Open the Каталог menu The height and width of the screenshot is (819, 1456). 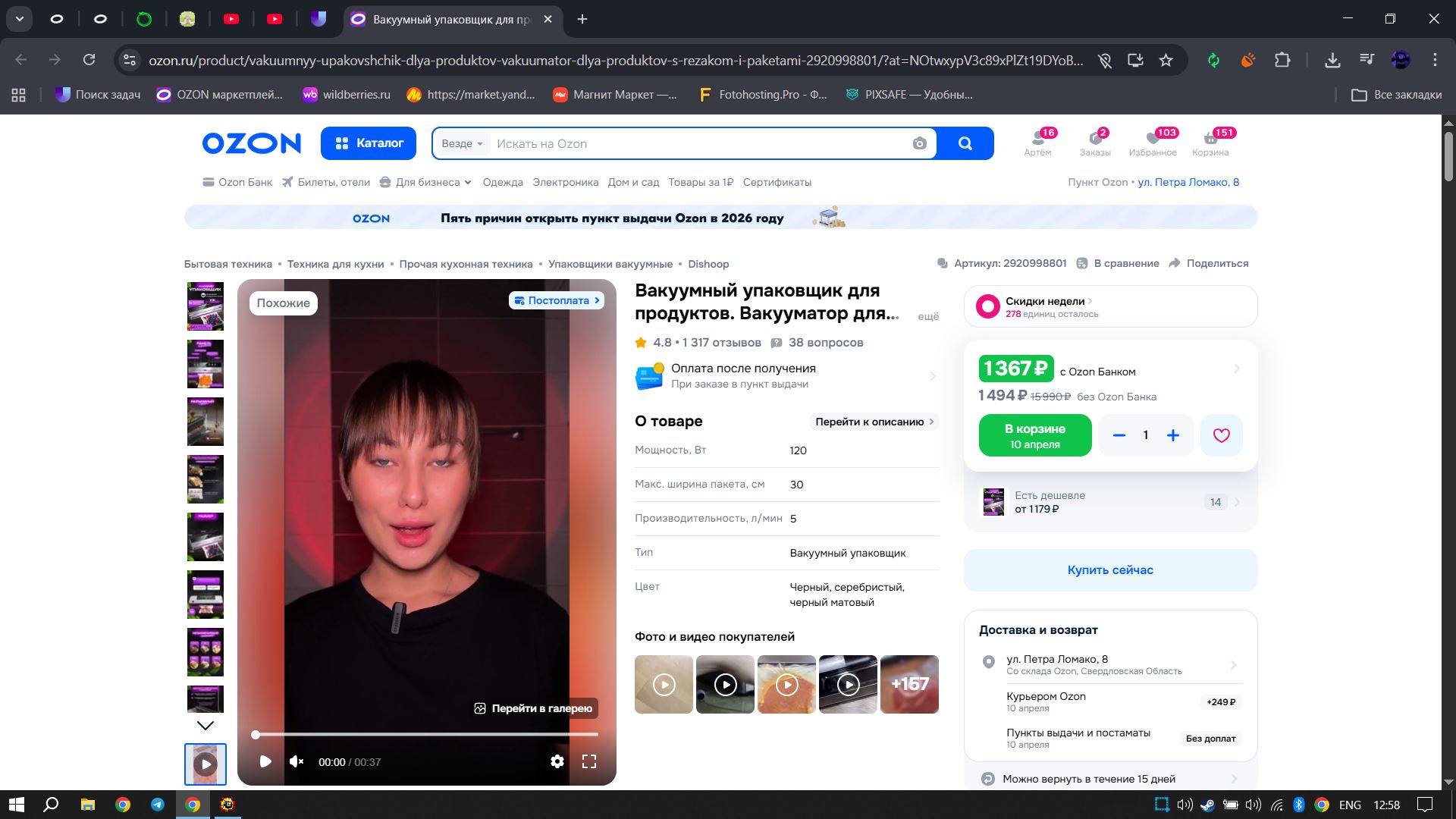[x=369, y=143]
